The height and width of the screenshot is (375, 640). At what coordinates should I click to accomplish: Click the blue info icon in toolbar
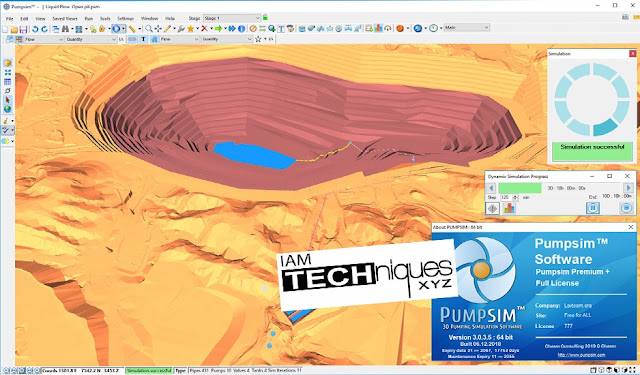pos(242,29)
